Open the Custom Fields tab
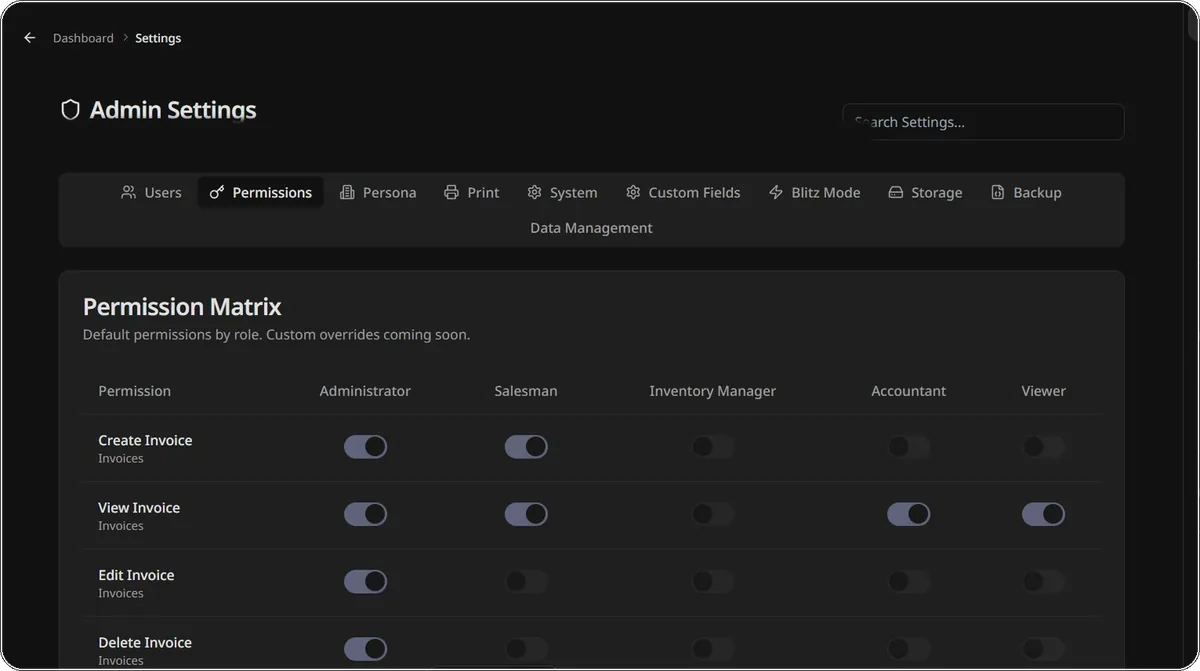 (683, 192)
